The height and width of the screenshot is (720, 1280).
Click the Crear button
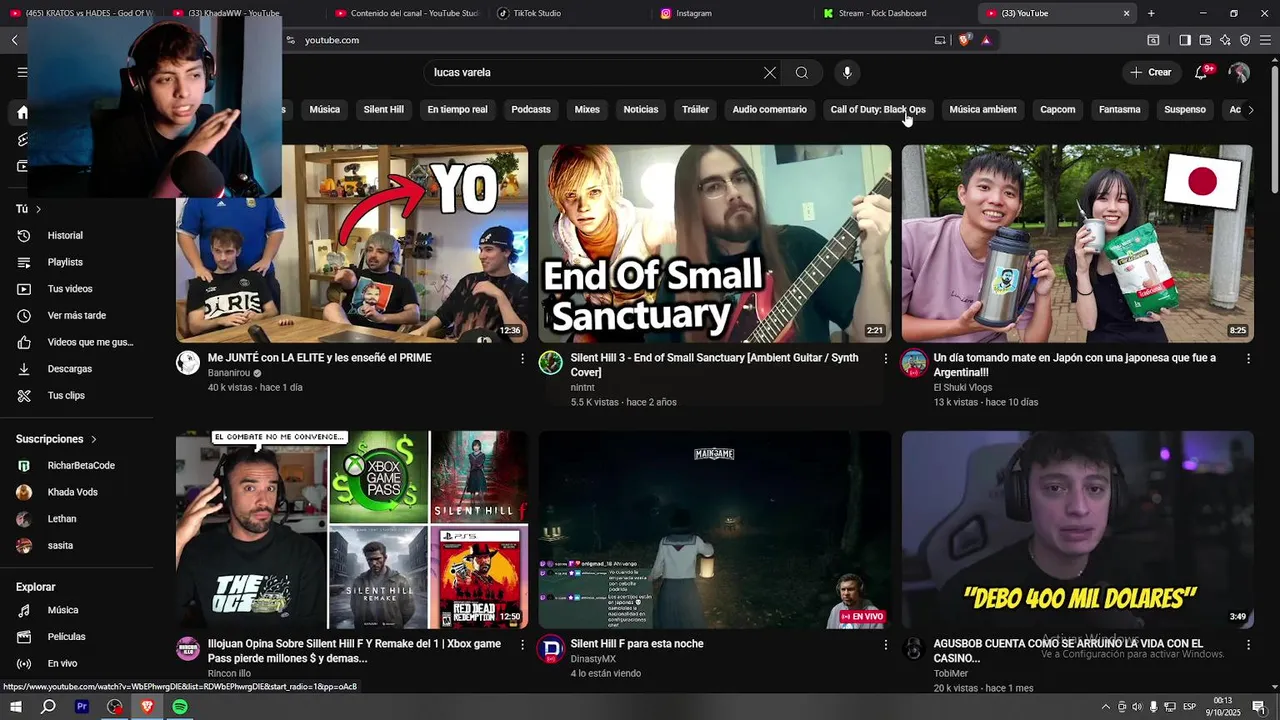pos(1151,72)
